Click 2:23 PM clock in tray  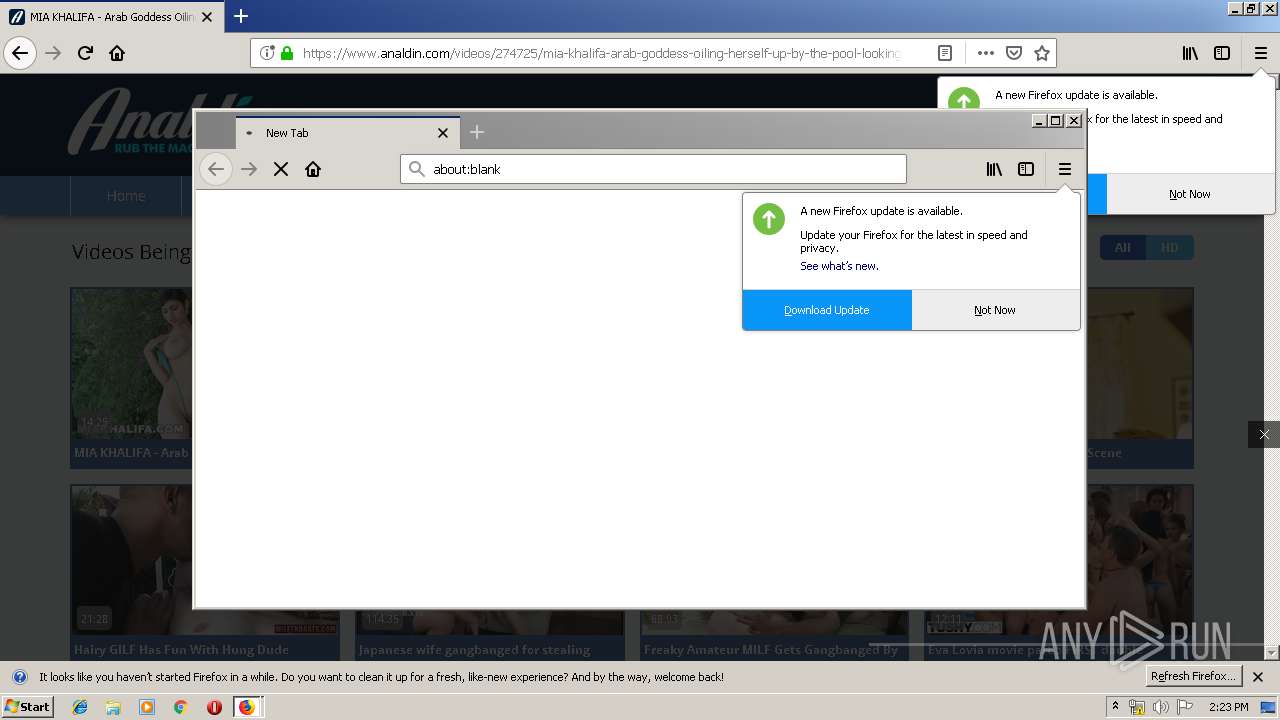coord(1229,707)
